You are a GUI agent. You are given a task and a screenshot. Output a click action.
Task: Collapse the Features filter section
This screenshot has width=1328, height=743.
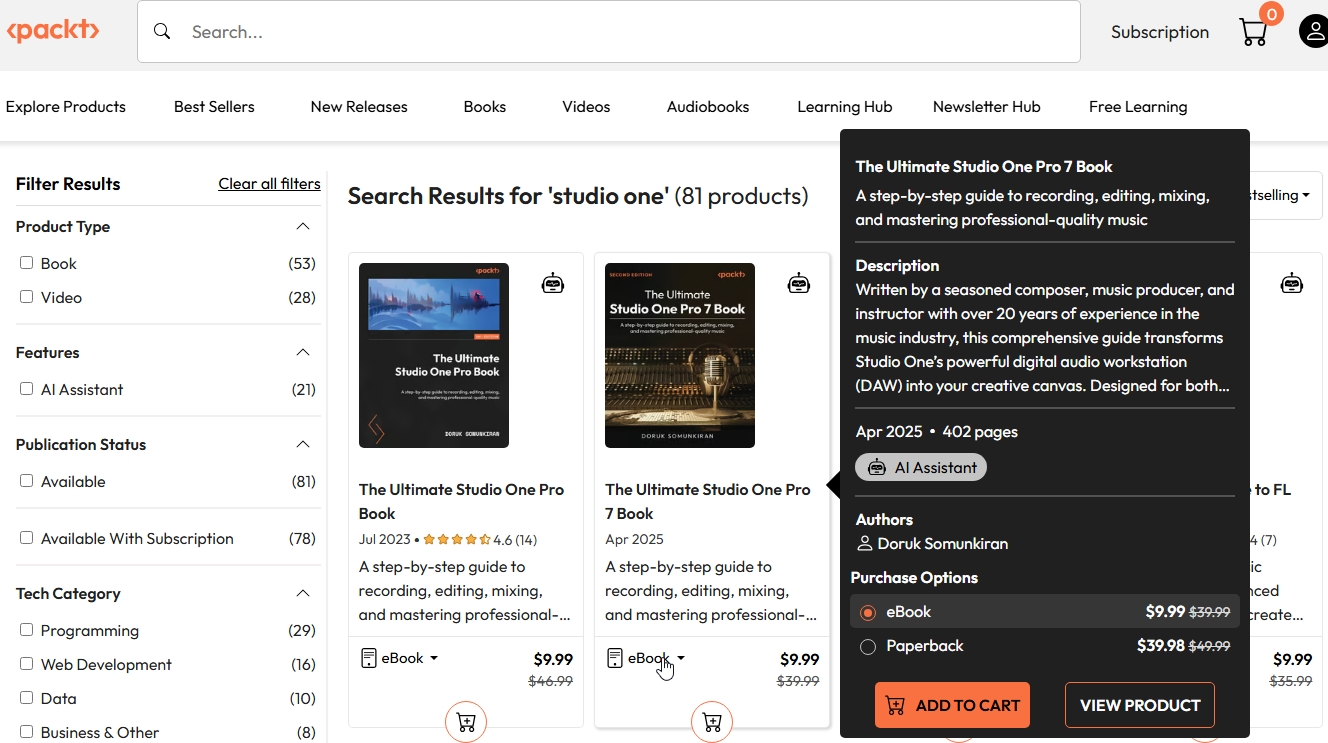tap(303, 353)
